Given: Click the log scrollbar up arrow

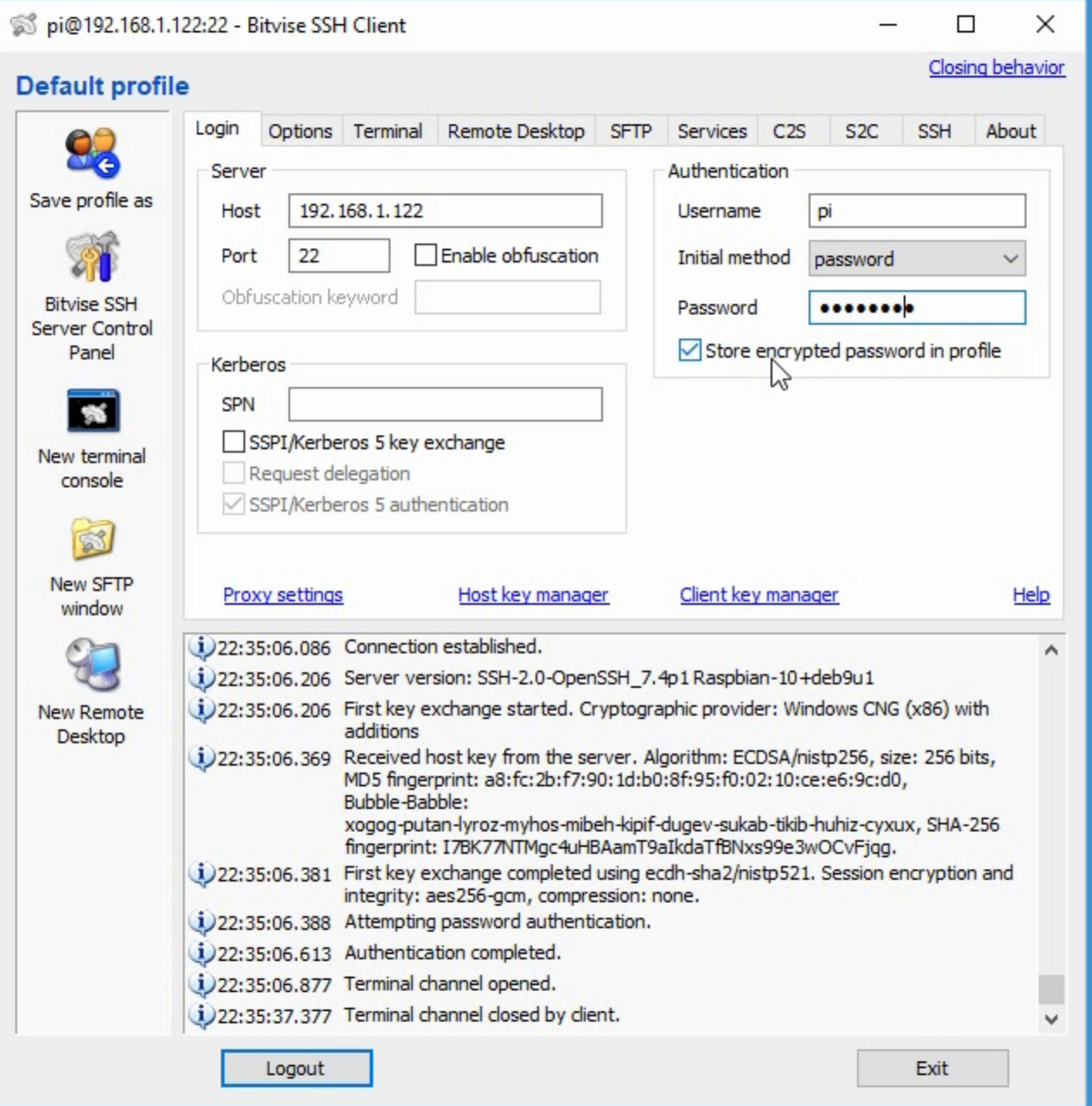Looking at the screenshot, I should [1051, 650].
